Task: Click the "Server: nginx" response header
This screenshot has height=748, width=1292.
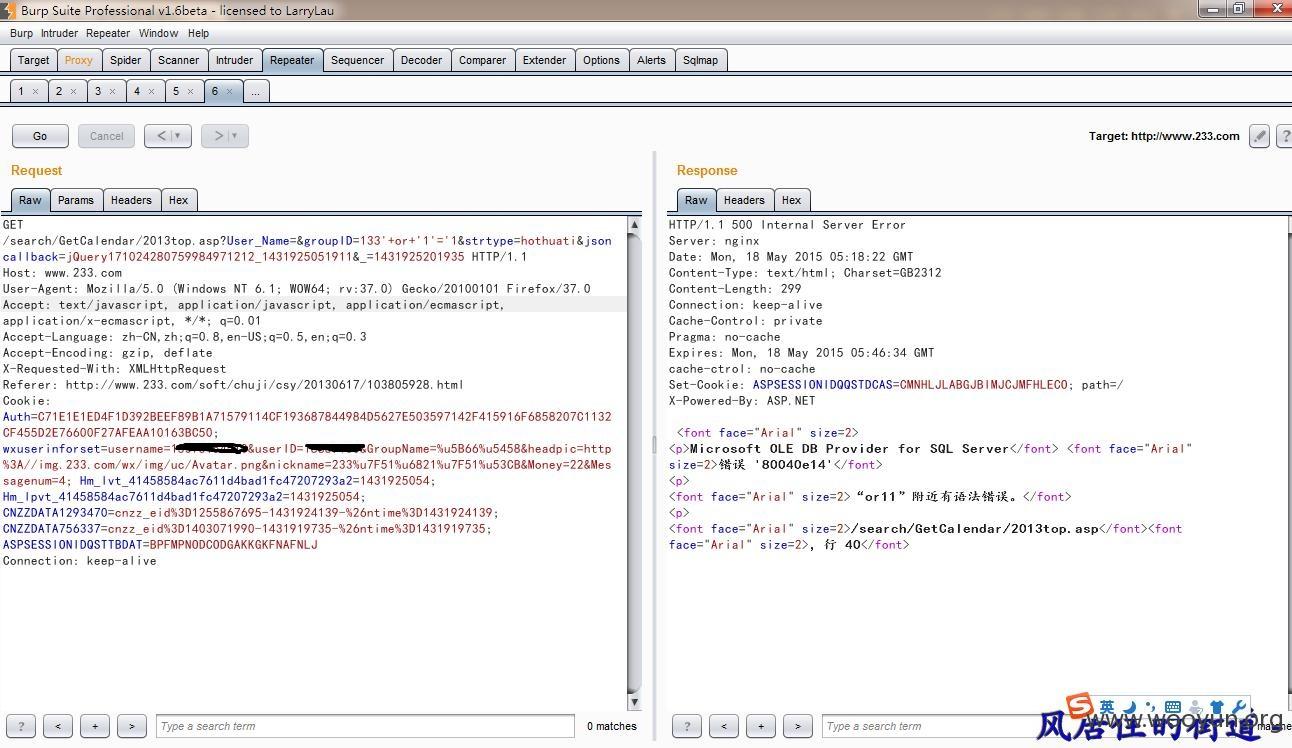Action: 714,241
